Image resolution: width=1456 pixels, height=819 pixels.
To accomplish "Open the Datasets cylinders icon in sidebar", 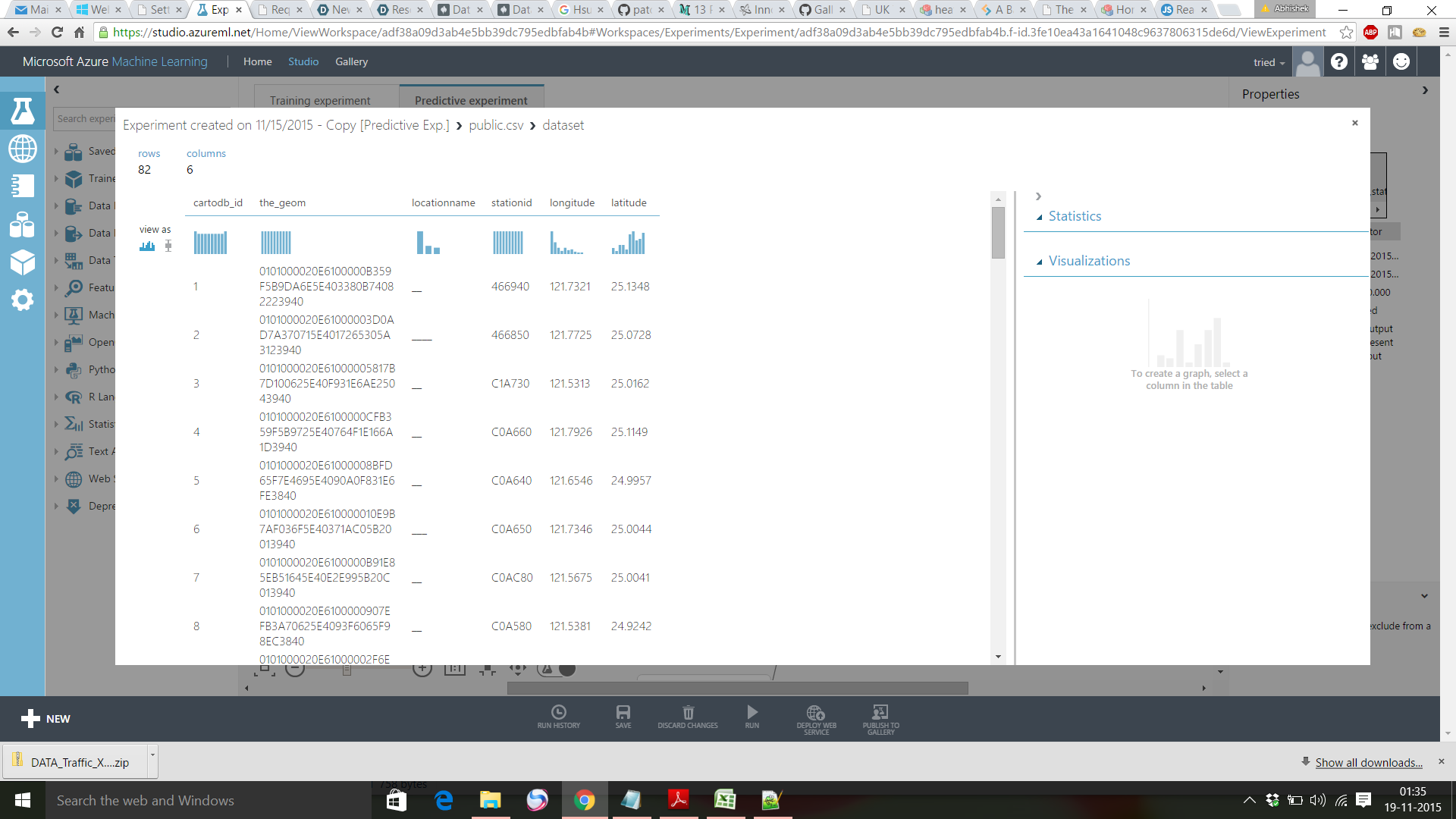I will [x=22, y=224].
